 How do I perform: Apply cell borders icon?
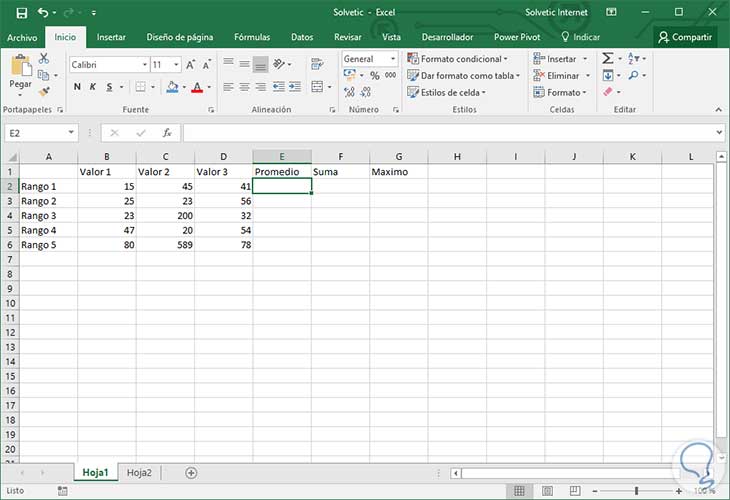[x=141, y=87]
